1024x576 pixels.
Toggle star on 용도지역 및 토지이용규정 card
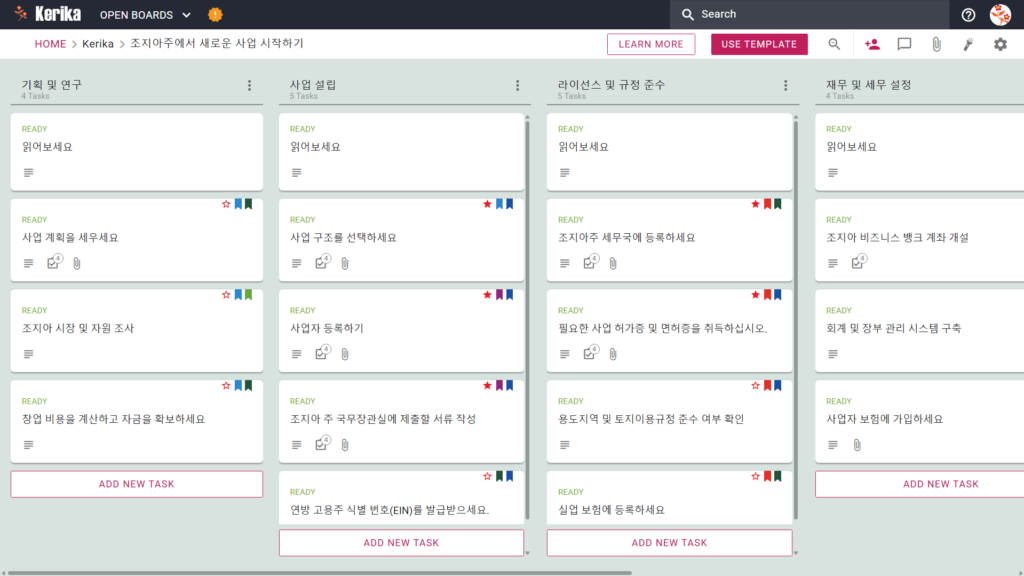(756, 385)
